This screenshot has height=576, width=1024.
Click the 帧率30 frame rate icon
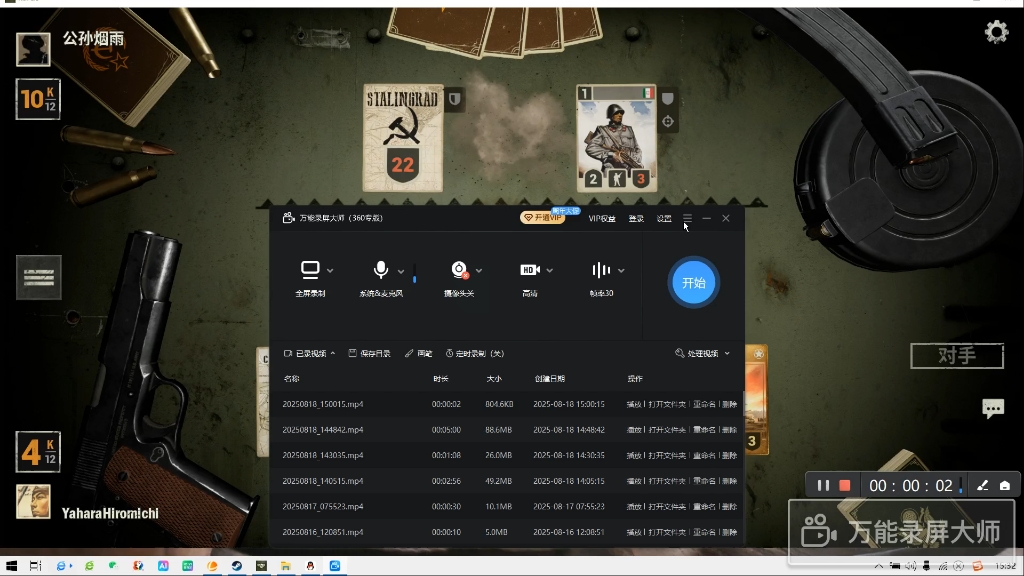(x=601, y=270)
